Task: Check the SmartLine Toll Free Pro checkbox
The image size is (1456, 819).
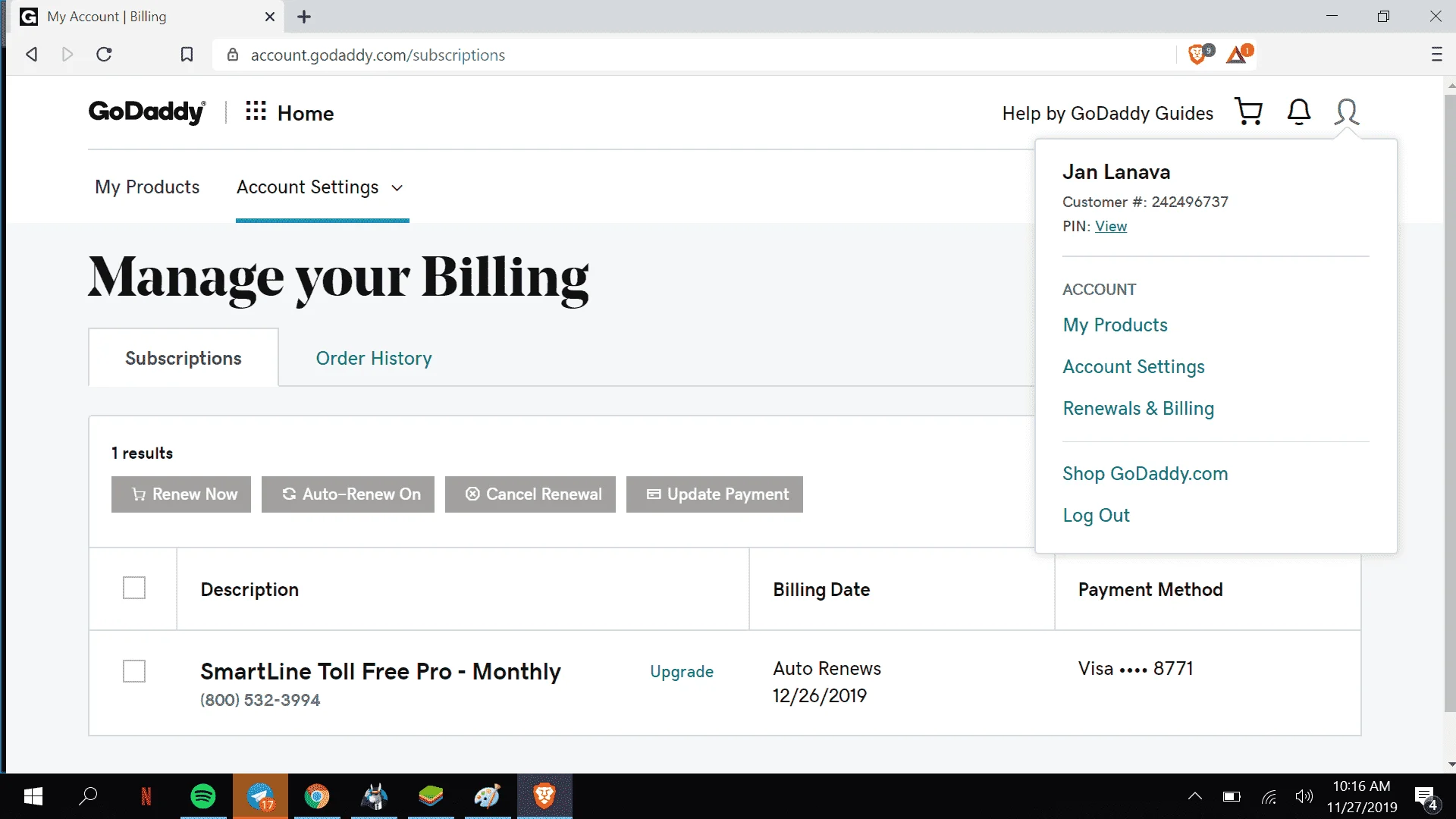Action: pyautogui.click(x=134, y=671)
